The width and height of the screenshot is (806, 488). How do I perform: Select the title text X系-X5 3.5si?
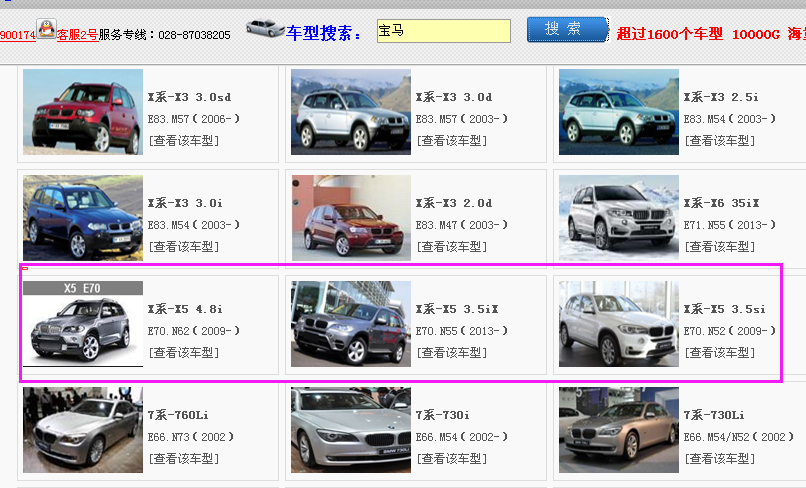(x=725, y=309)
